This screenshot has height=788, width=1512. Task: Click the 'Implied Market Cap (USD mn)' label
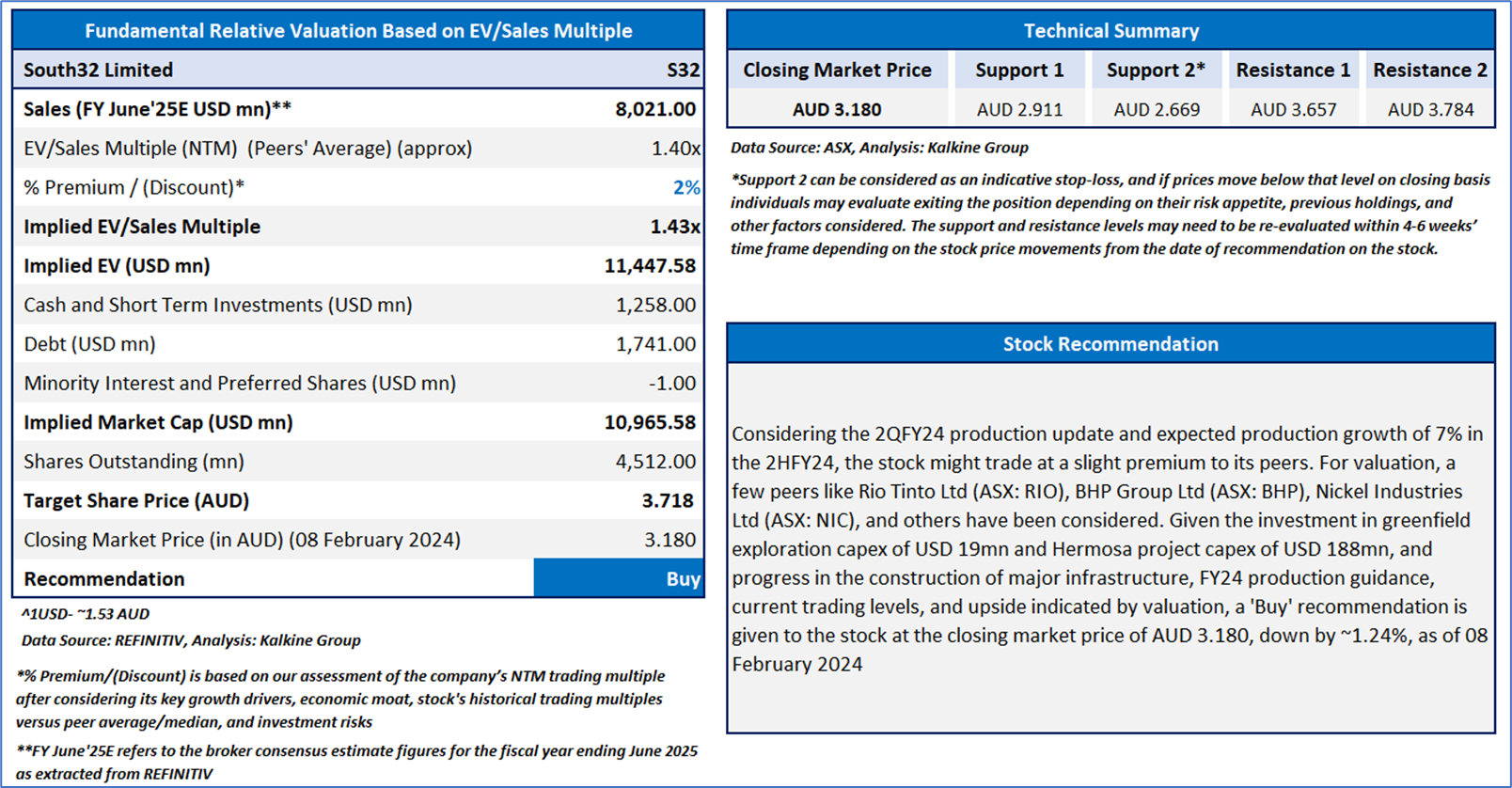click(x=158, y=422)
